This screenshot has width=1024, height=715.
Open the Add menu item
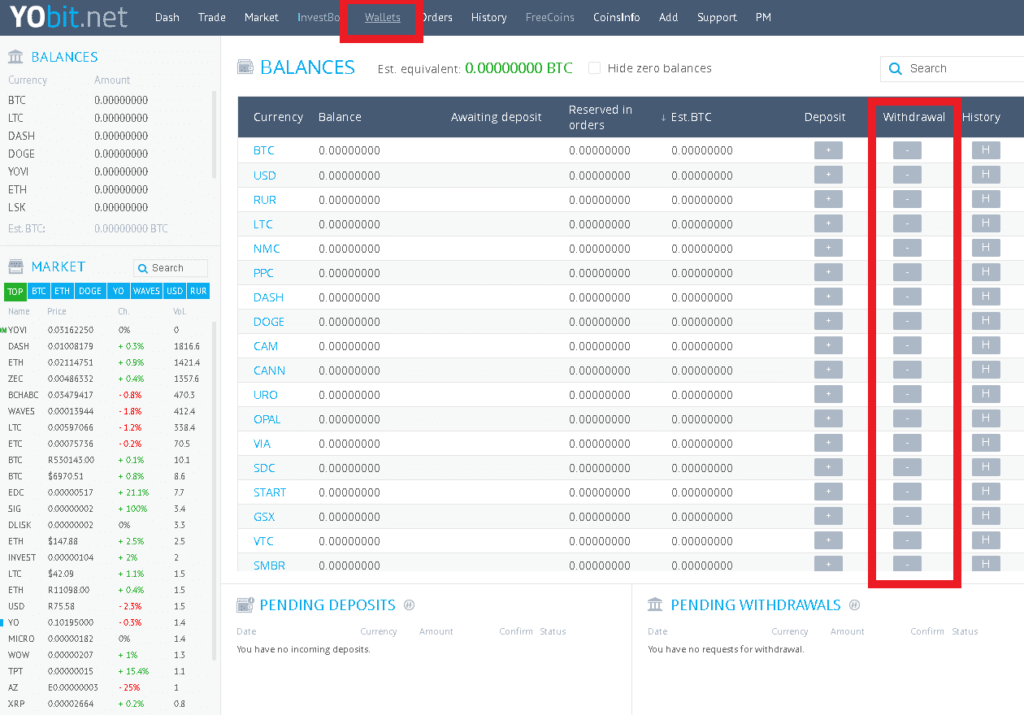[668, 18]
